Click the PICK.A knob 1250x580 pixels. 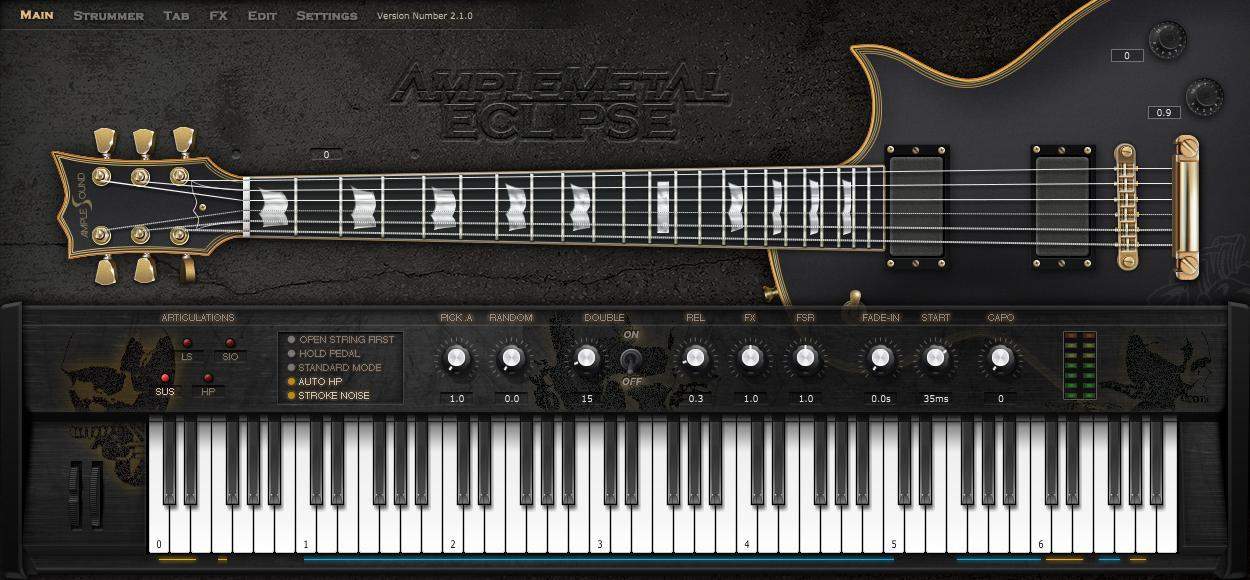[x=455, y=357]
